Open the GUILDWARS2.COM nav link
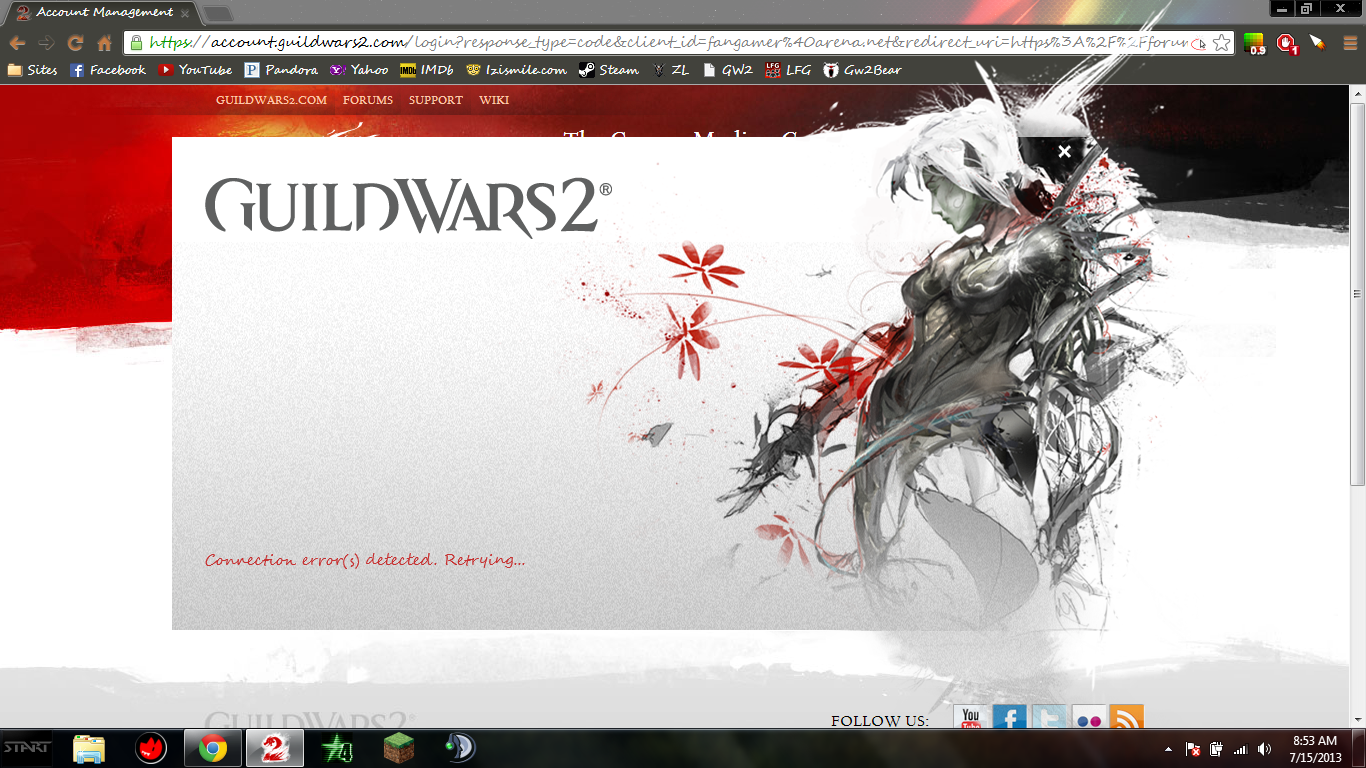Screen dimensions: 1366x768 [271, 100]
